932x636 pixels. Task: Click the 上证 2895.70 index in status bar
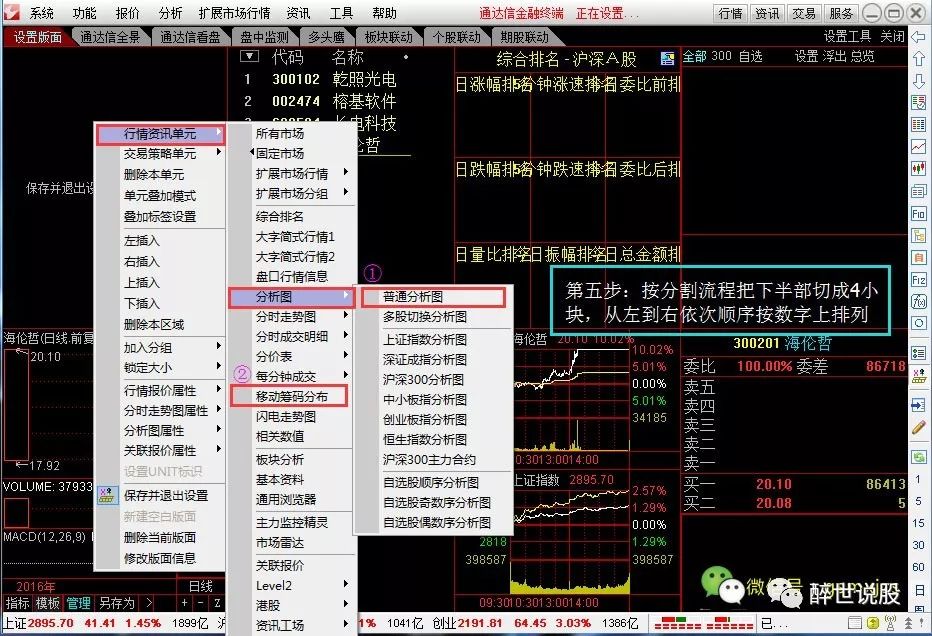tap(39, 624)
